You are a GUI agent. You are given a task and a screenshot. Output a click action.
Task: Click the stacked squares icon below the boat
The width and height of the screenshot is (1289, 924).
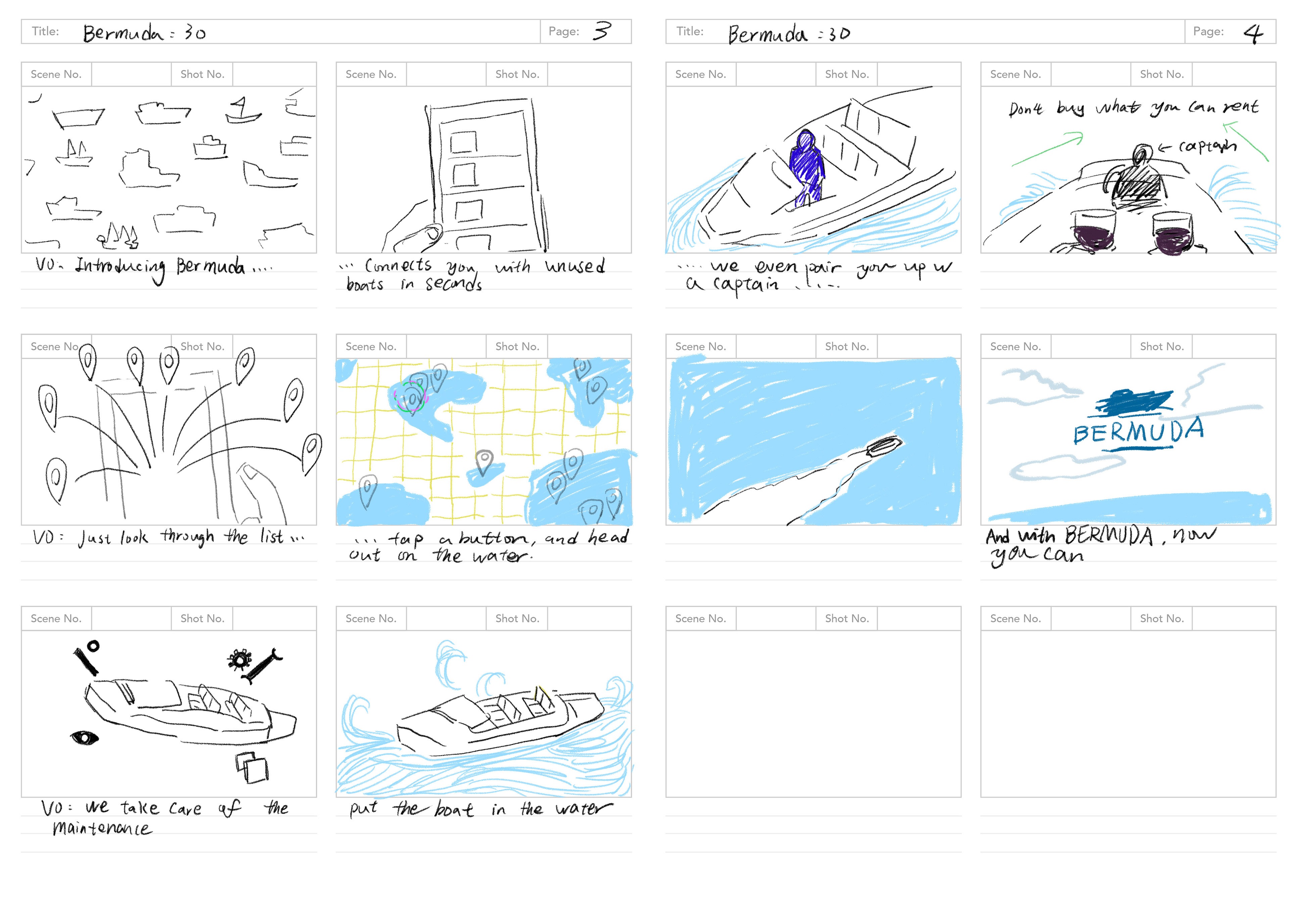click(252, 767)
